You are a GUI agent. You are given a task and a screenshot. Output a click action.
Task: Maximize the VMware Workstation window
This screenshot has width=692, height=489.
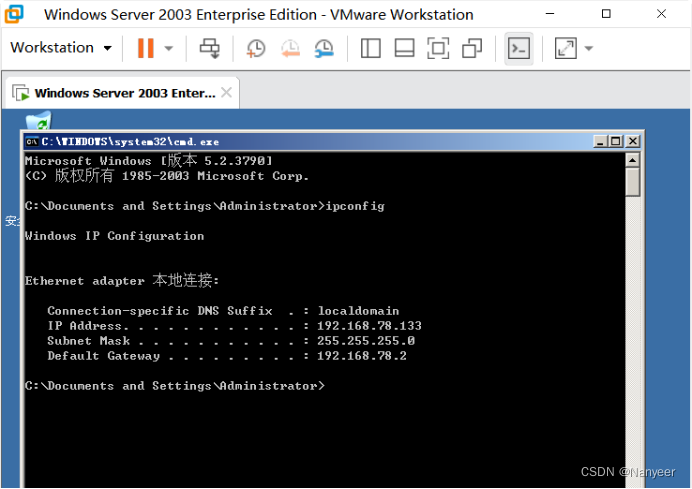(x=606, y=14)
